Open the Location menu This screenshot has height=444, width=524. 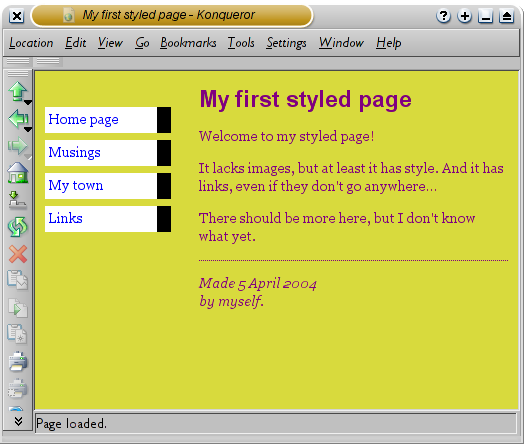31,43
